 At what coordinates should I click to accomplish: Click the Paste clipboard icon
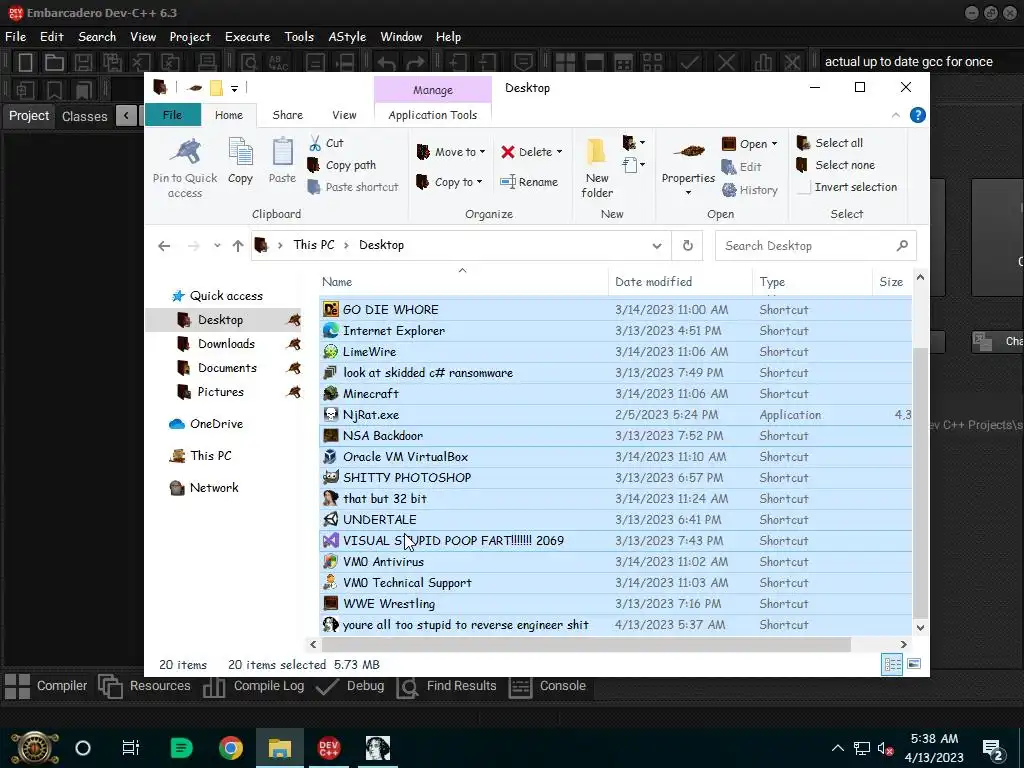[282, 152]
